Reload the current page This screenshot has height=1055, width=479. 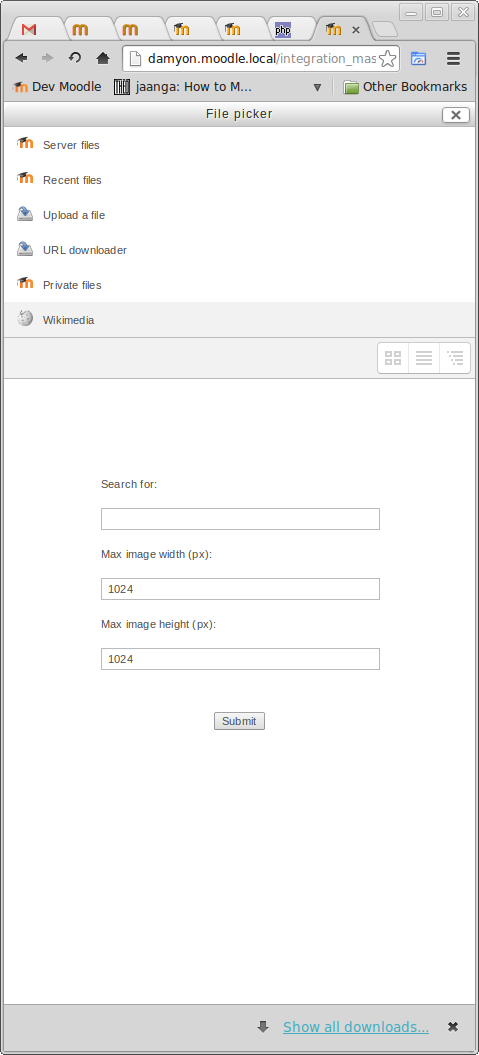point(75,58)
